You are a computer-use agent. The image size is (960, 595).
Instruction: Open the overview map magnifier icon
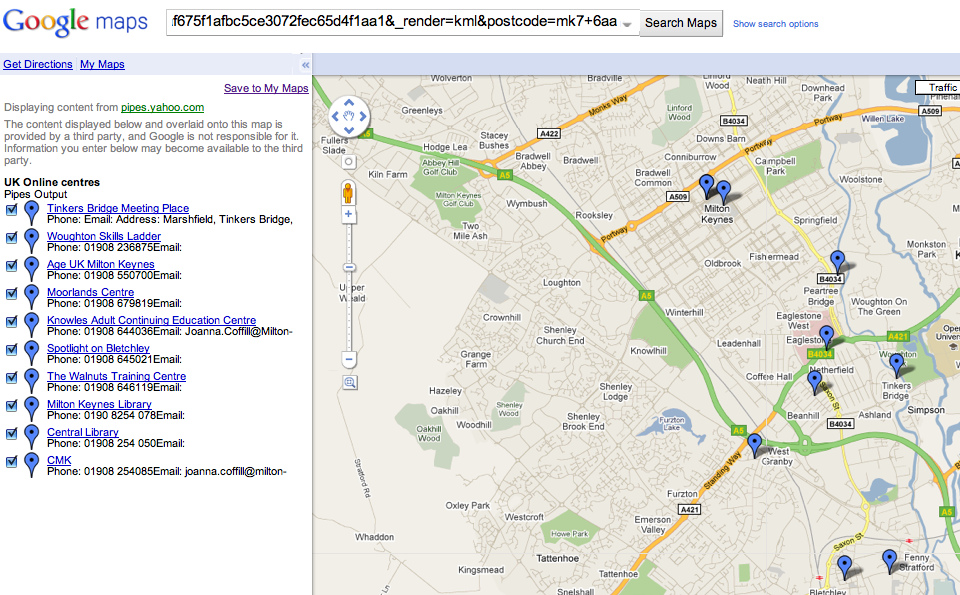350,382
